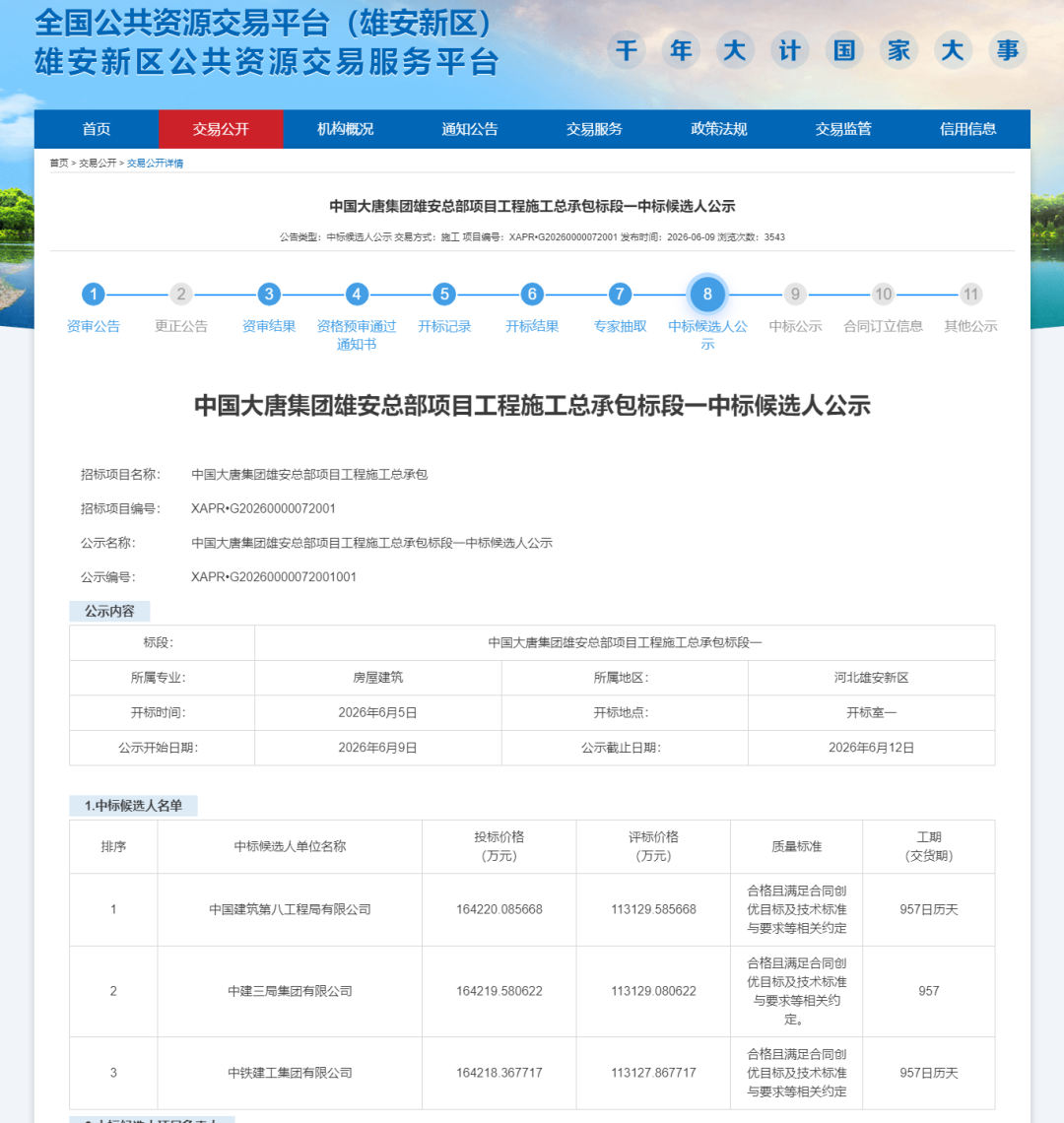Open the 机构概况 navigation tab
1064x1123 pixels.
pos(346,129)
